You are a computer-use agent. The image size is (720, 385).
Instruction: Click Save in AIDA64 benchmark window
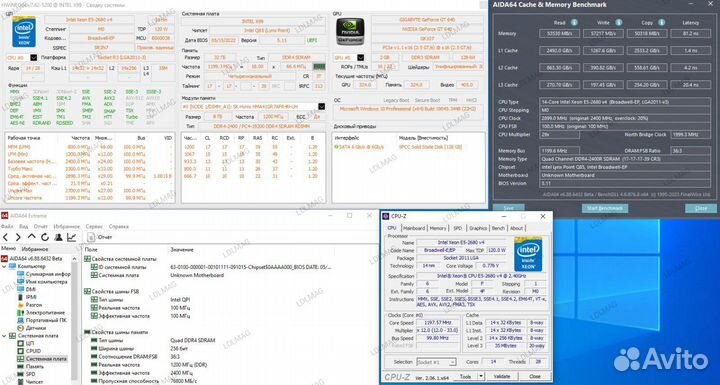[x=508, y=208]
